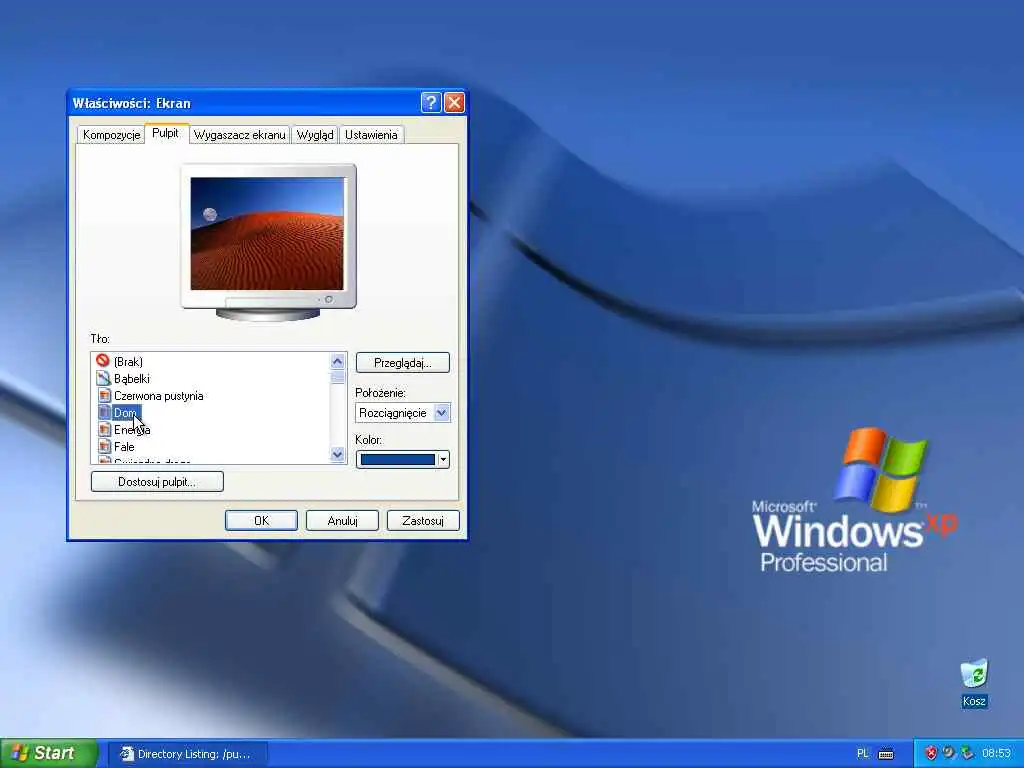Click the grey circular tray icon

click(948, 753)
